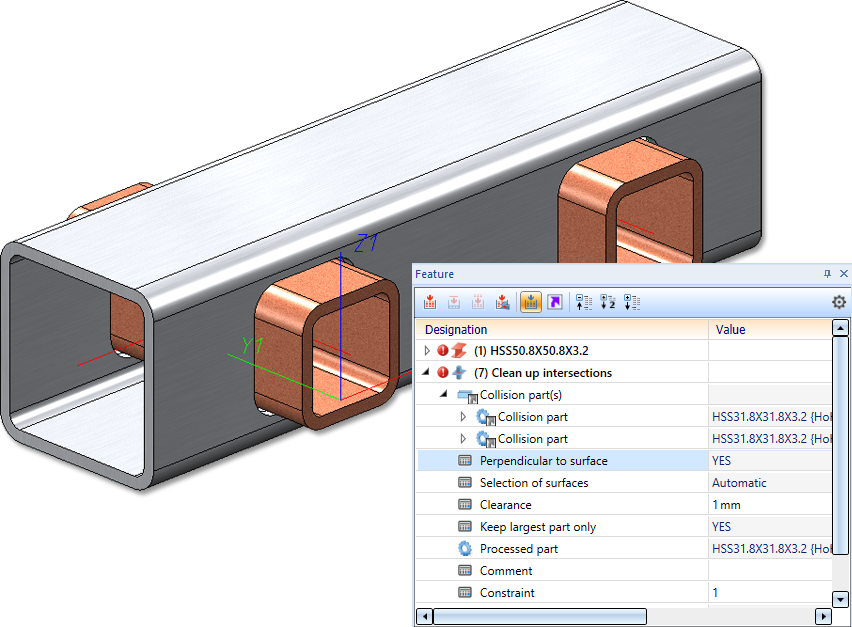Click the Perpendicular to surface parameter icon
The image size is (852, 627).
(465, 461)
